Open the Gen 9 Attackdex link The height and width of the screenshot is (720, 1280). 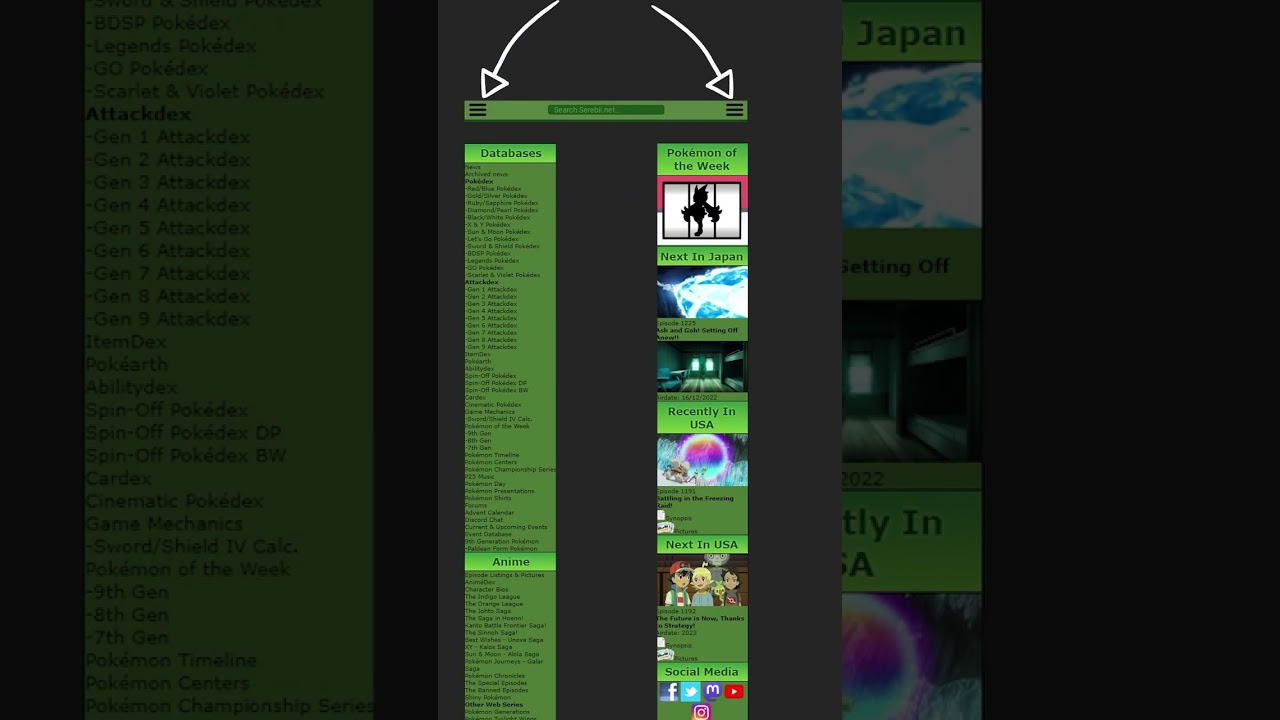coord(491,347)
